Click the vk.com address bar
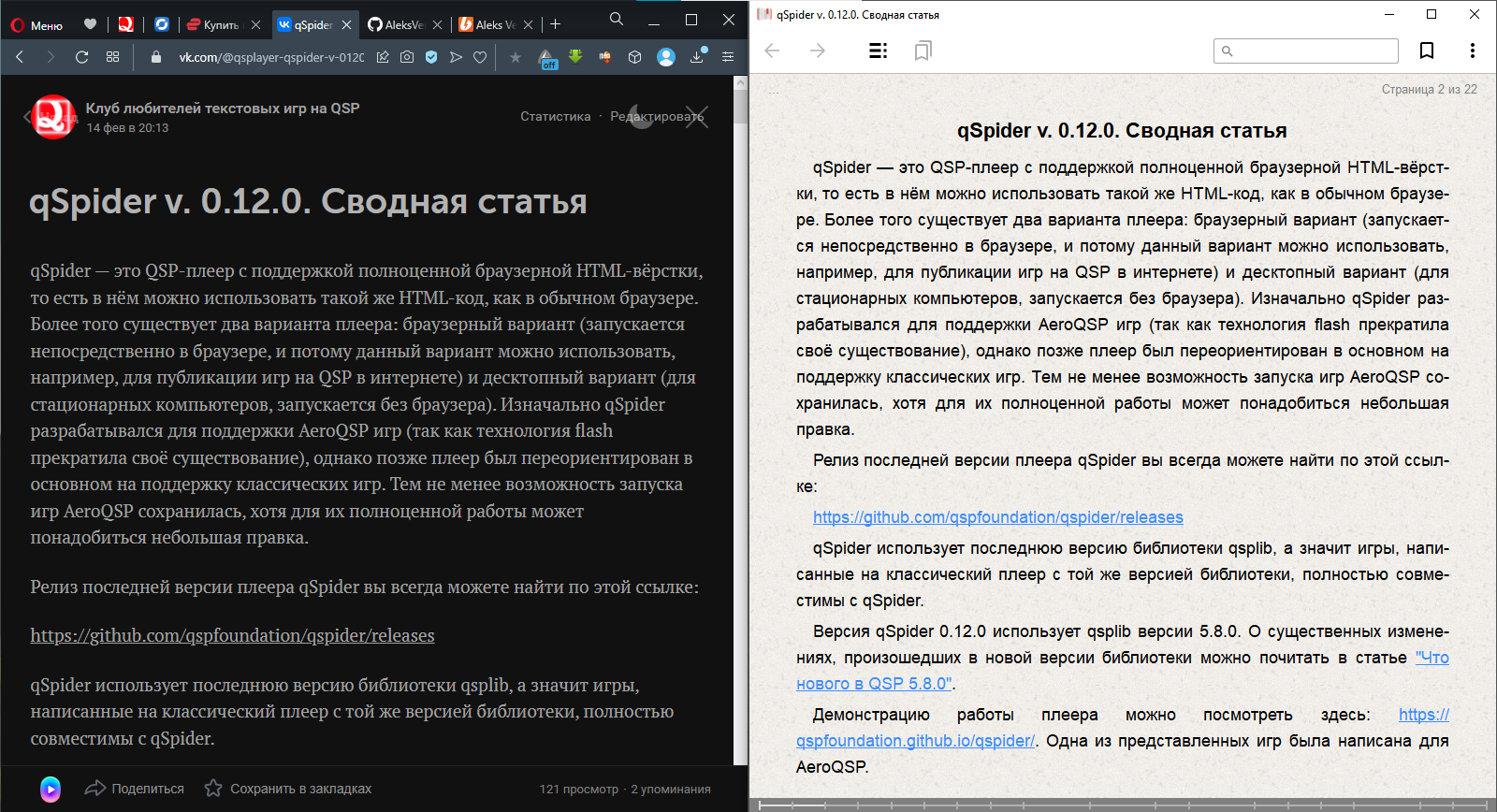Screen dimensions: 1497x812 click(271, 57)
